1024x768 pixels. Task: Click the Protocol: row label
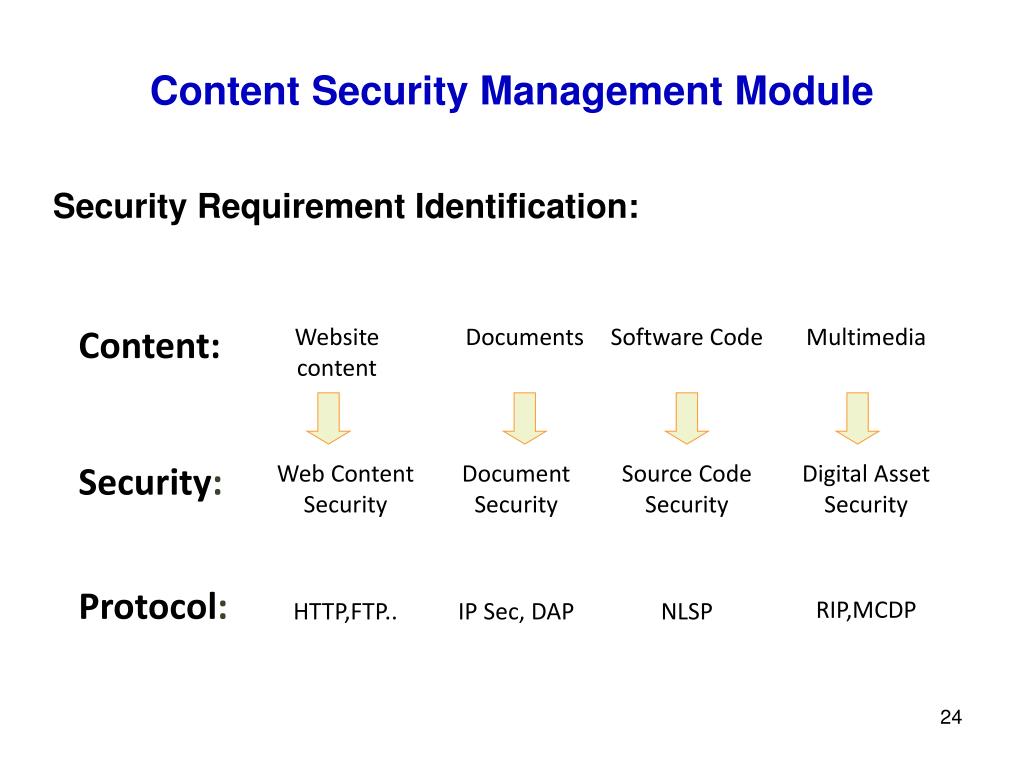(x=153, y=607)
